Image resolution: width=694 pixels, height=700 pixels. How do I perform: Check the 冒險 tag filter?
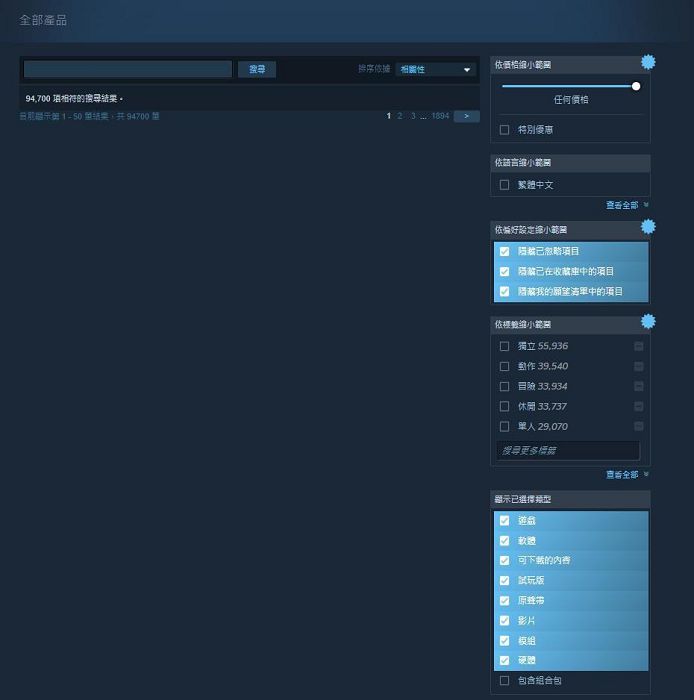tap(504, 386)
